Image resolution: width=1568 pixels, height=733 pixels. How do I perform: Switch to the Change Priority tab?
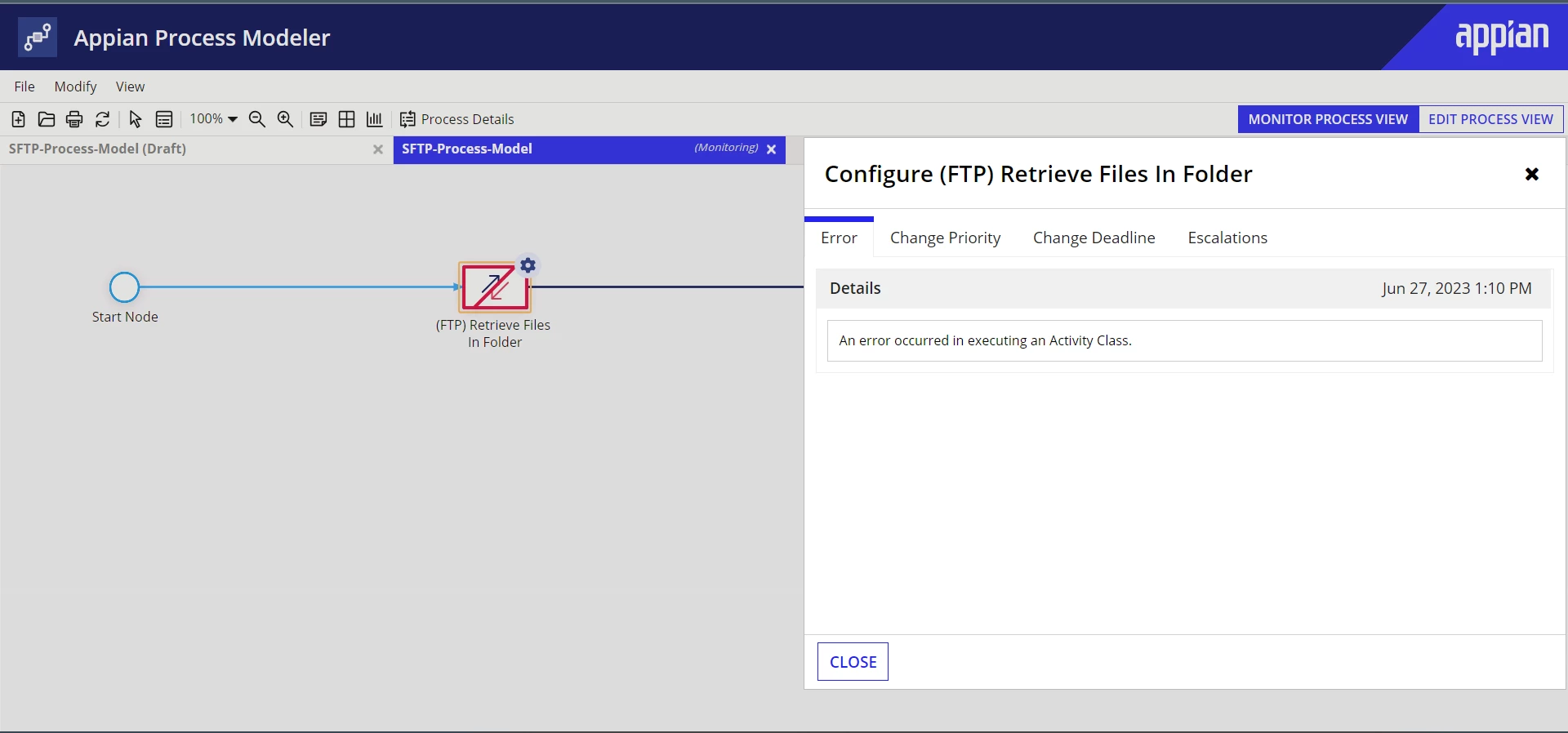(x=945, y=238)
